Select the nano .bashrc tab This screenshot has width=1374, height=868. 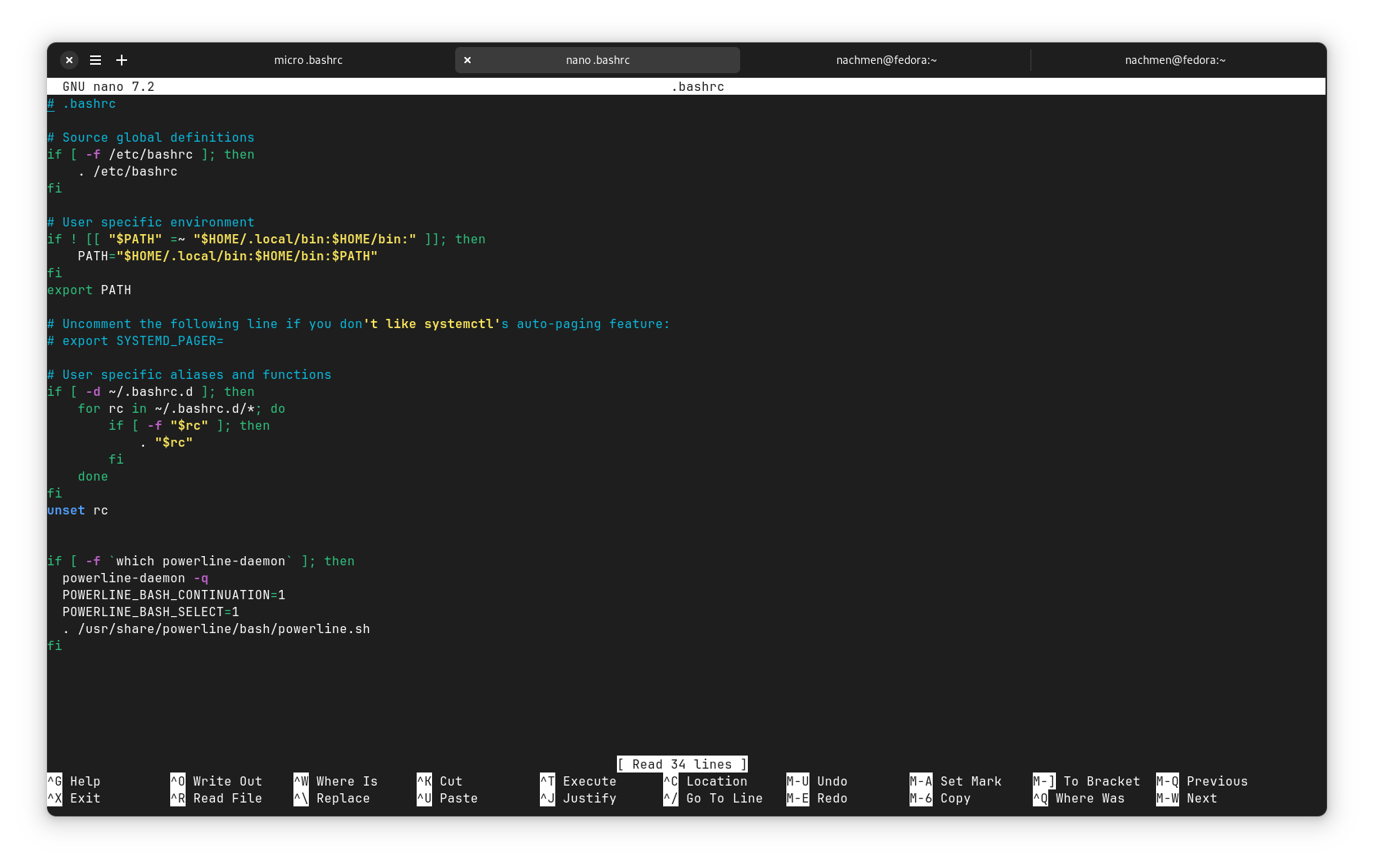click(598, 60)
